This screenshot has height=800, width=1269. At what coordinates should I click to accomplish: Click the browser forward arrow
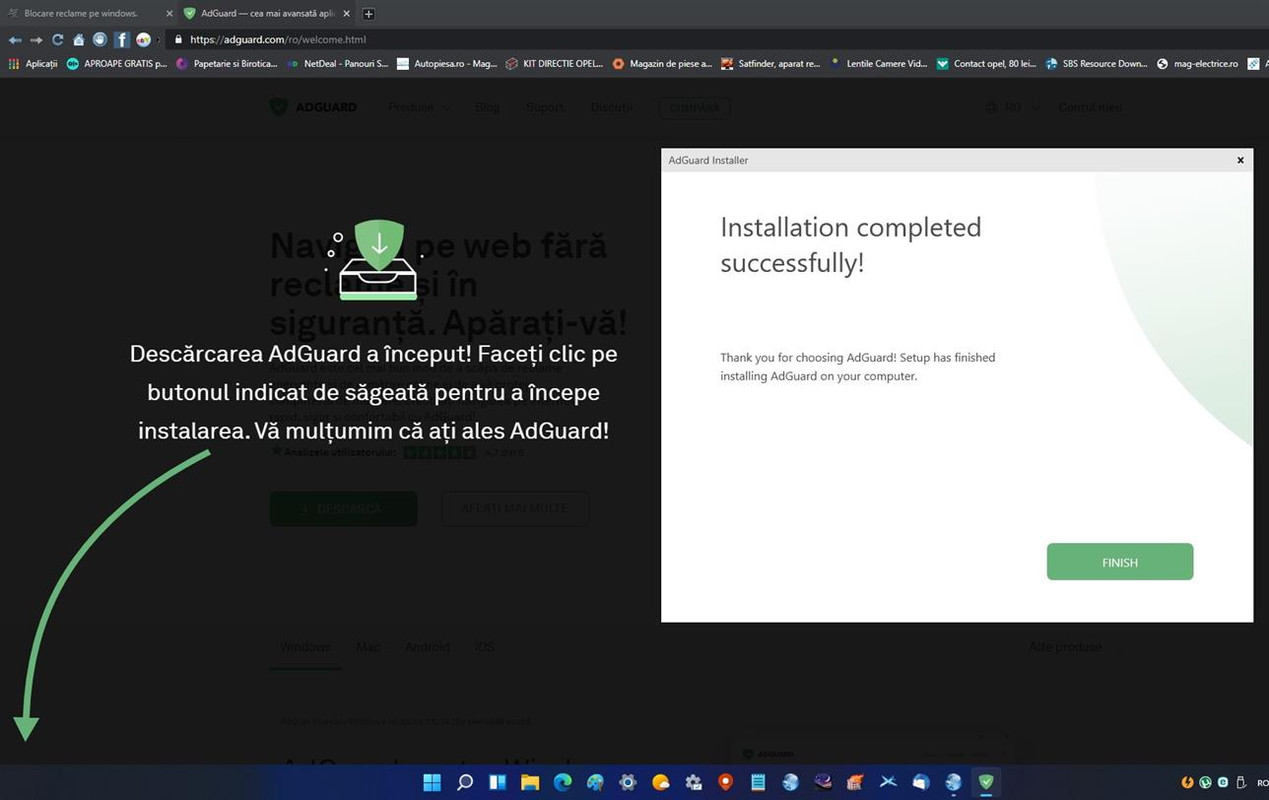click(36, 40)
